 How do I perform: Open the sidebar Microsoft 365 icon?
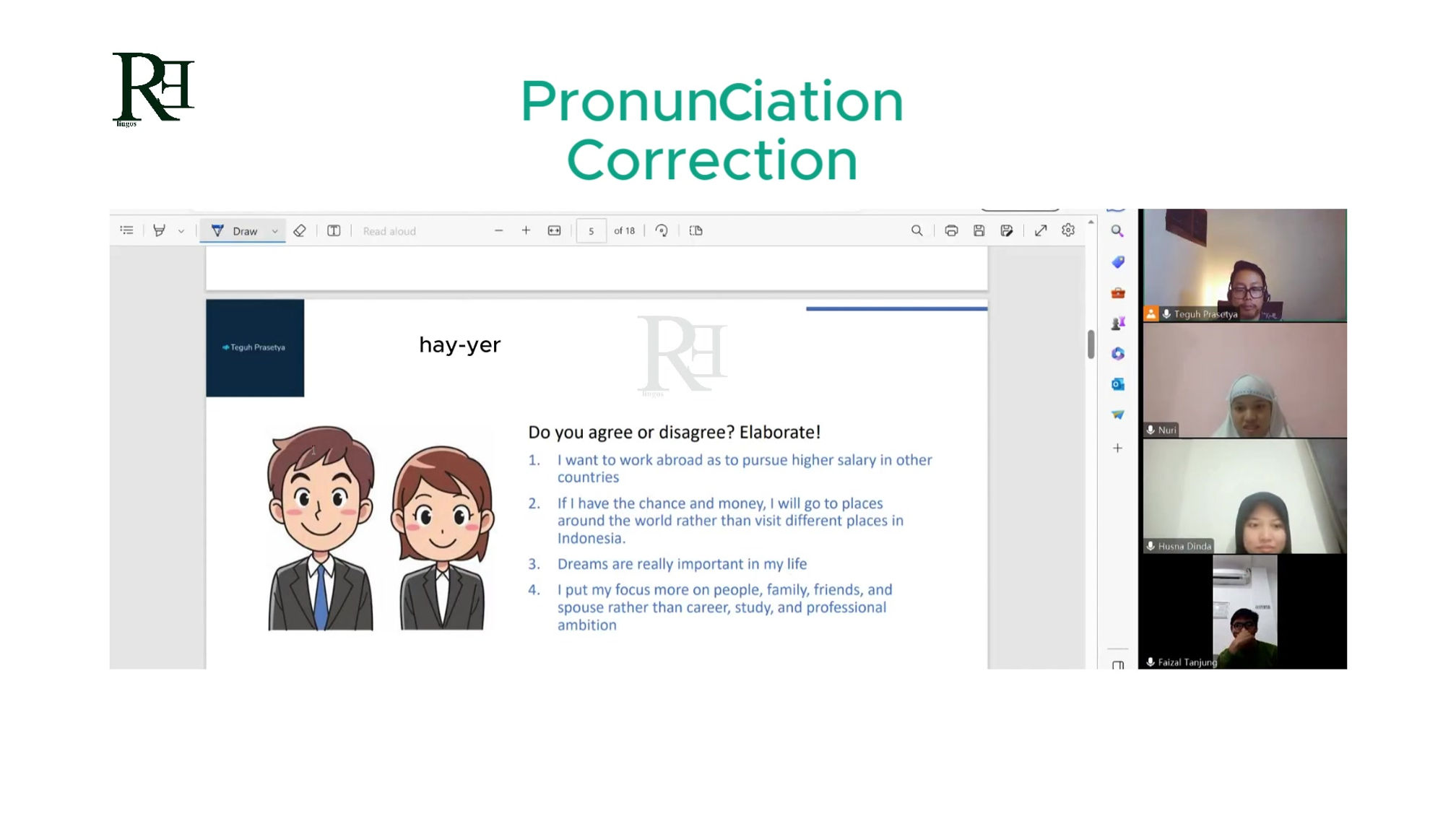pyautogui.click(x=1118, y=355)
